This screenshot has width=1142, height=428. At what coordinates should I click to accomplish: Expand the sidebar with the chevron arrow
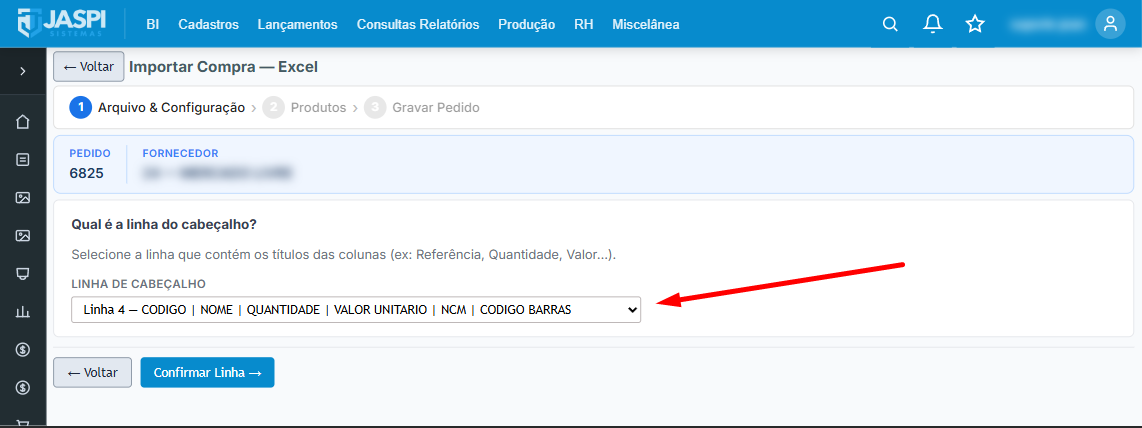pos(23,71)
